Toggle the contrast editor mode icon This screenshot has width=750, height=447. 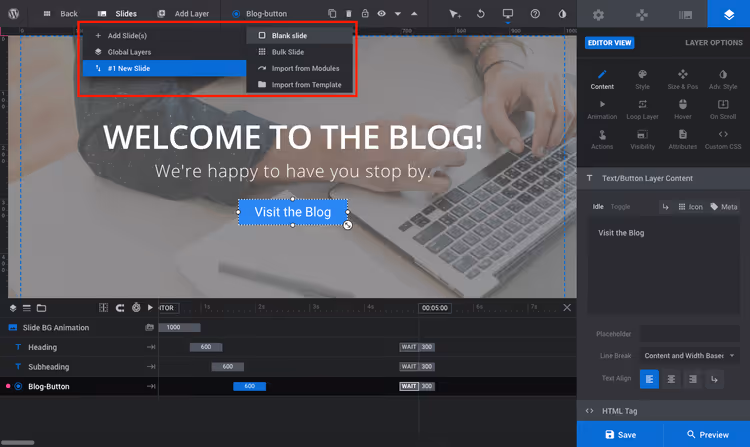(562, 14)
